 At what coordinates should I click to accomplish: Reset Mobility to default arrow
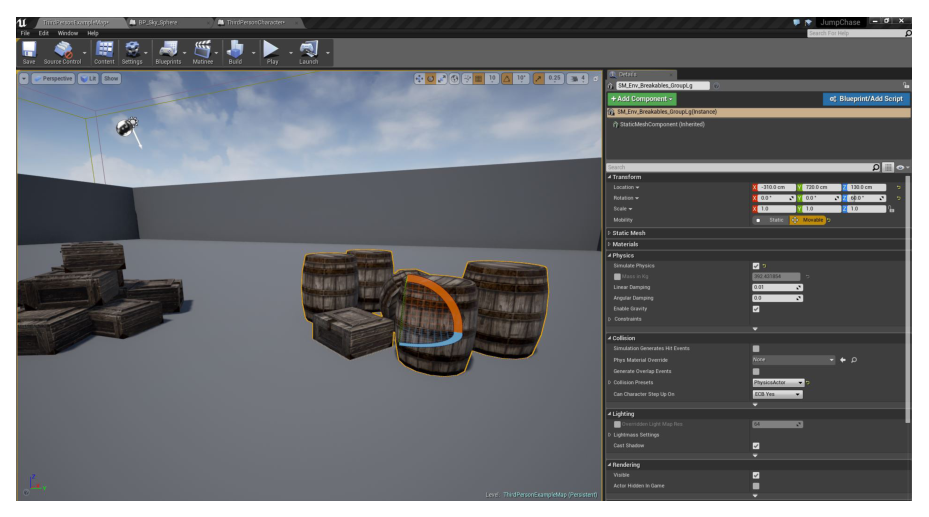click(829, 220)
